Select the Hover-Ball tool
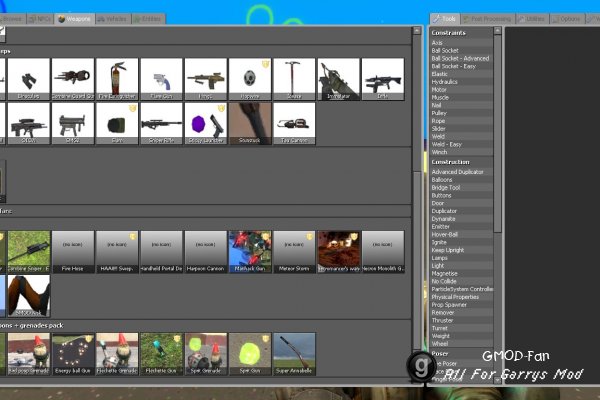 tap(461, 235)
